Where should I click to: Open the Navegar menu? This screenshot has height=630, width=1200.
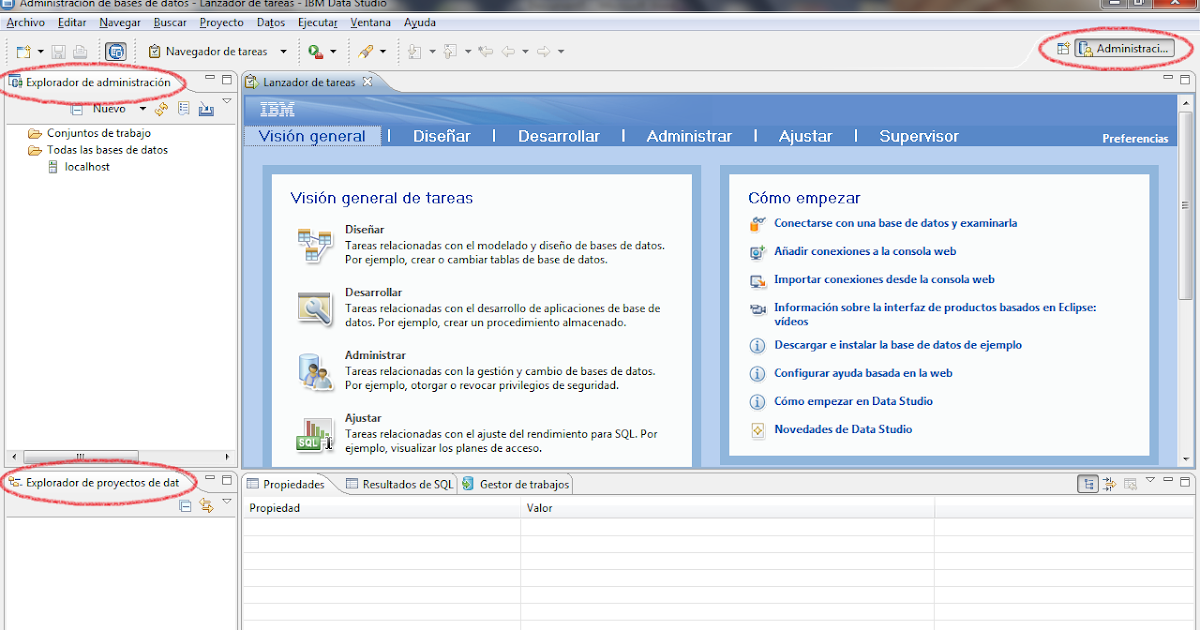pyautogui.click(x=120, y=22)
